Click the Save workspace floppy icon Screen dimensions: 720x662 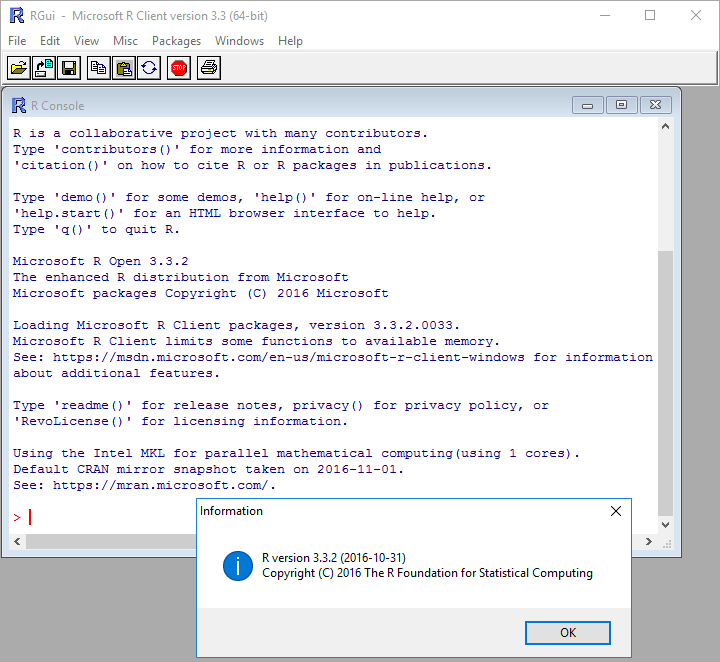69,68
